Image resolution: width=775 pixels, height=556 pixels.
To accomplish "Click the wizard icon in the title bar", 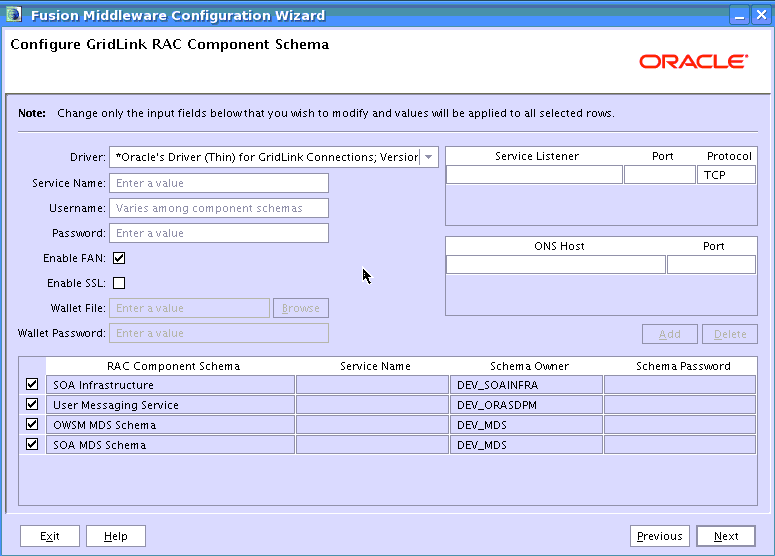I will [x=14, y=14].
